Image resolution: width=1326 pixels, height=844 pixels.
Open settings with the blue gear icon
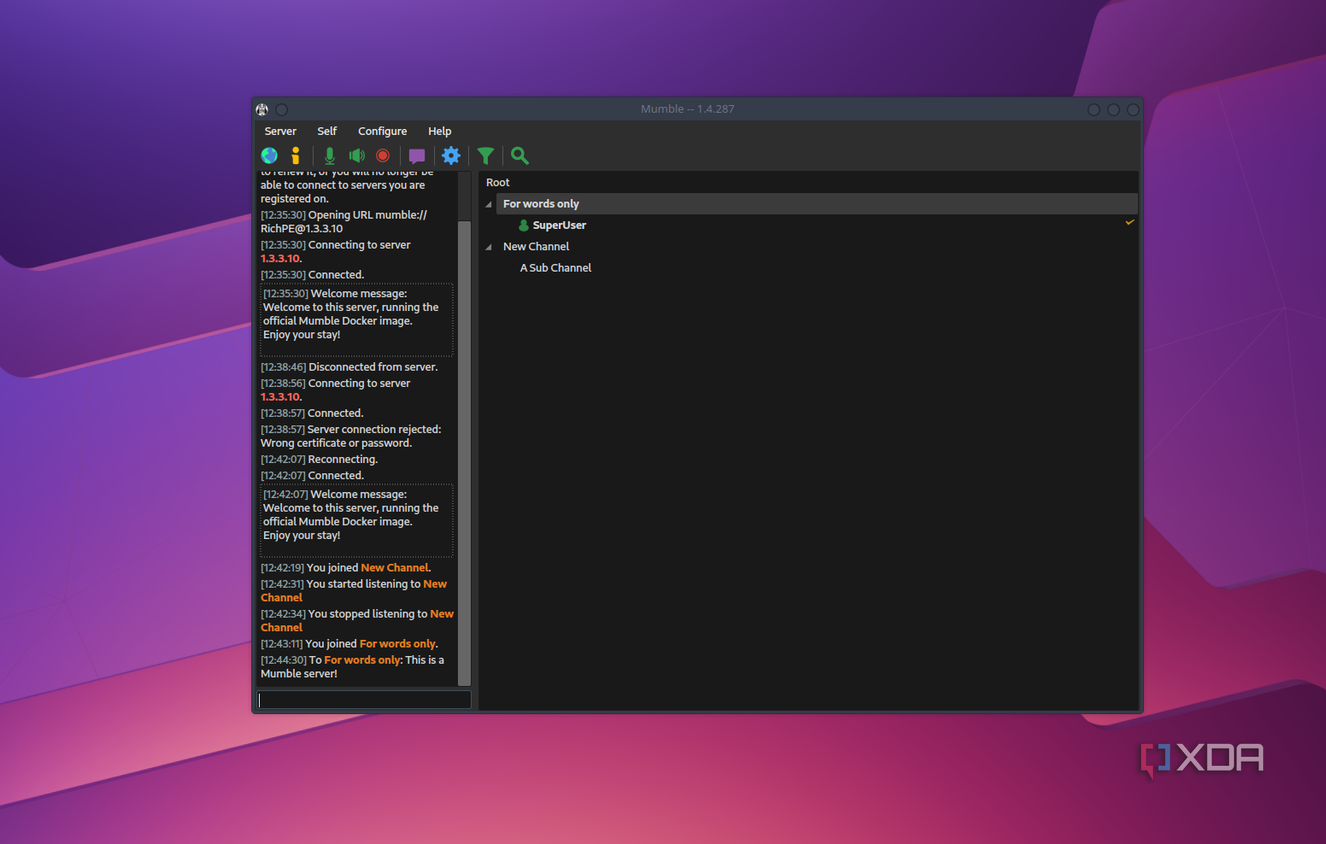[451, 155]
